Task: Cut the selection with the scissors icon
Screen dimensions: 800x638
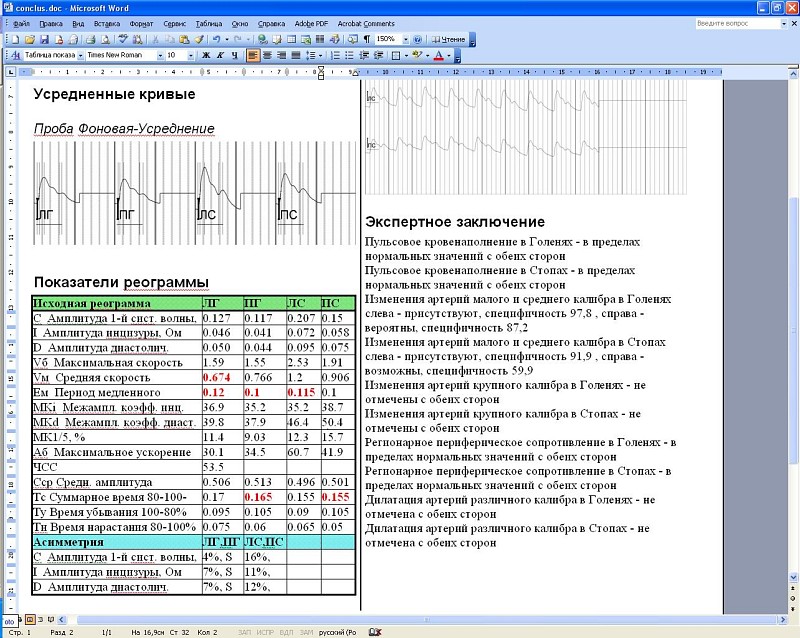Action: pyautogui.click(x=156, y=39)
